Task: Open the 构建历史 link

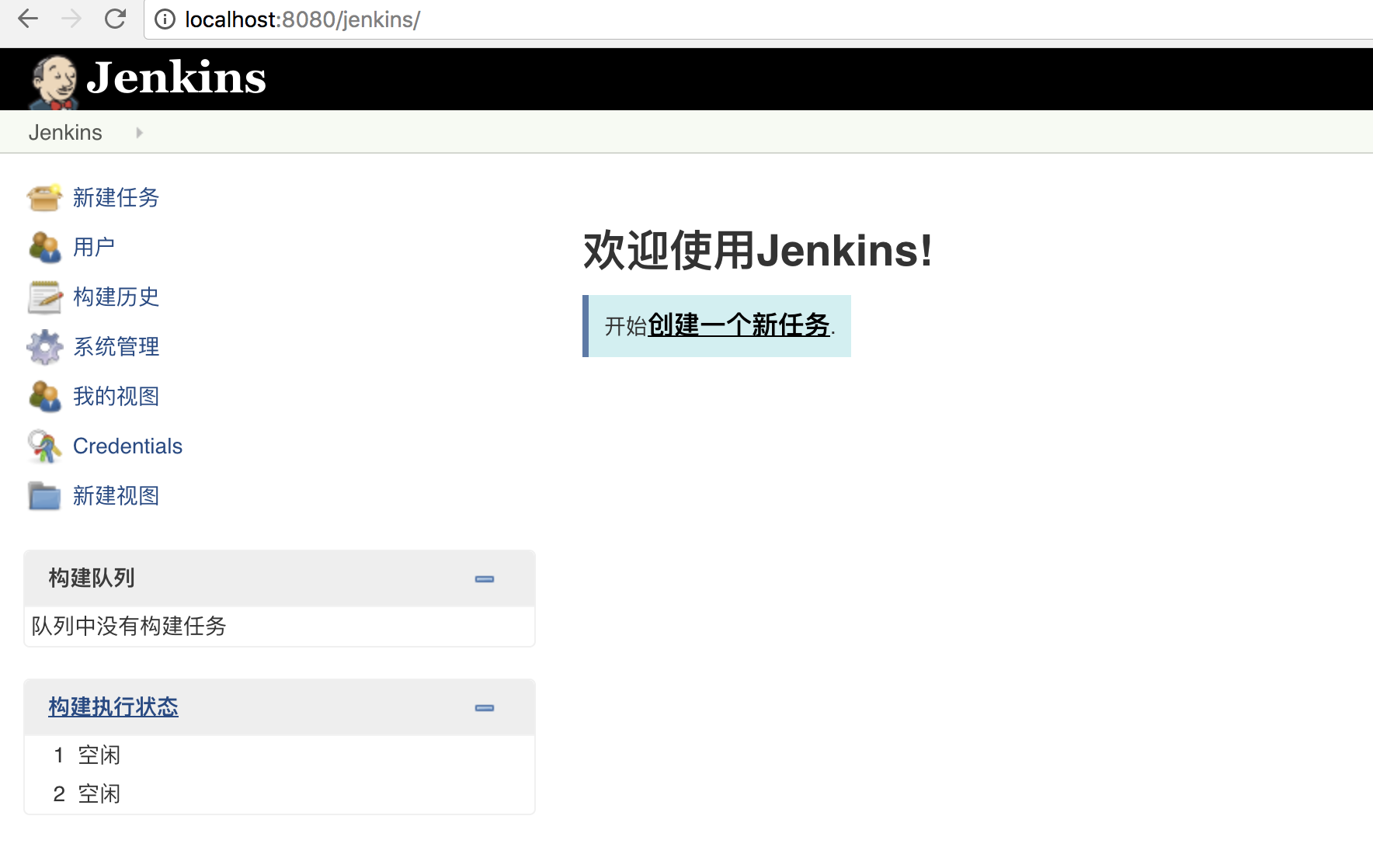Action: pos(116,297)
